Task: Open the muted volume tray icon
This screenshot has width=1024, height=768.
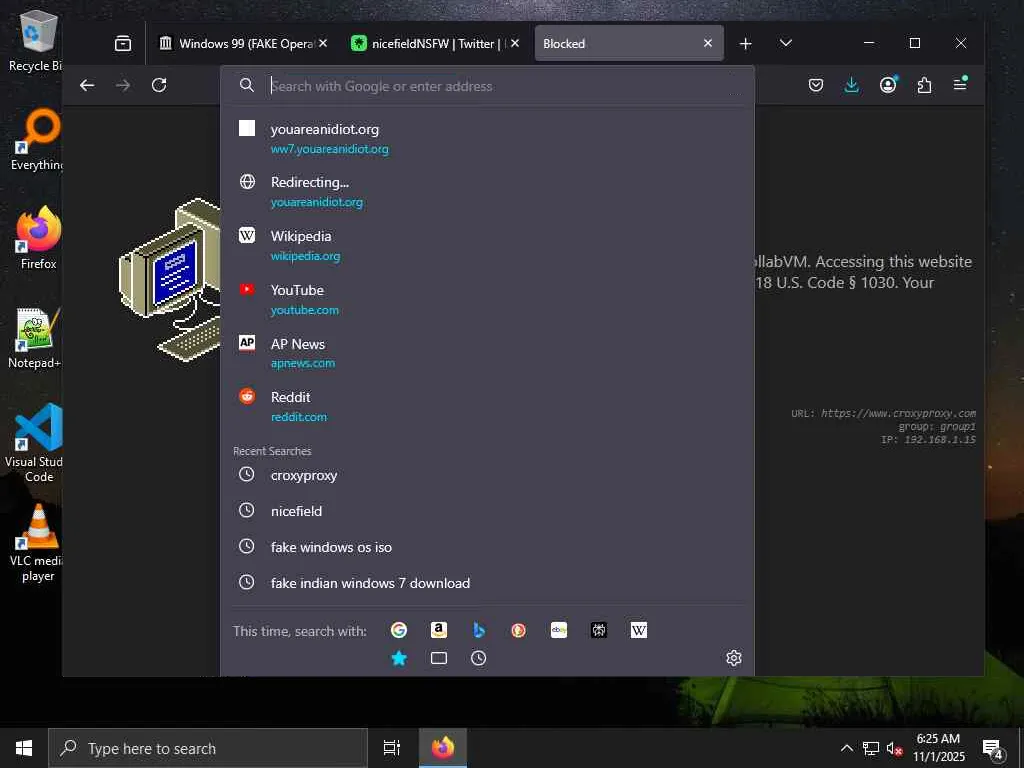Action: tap(894, 748)
